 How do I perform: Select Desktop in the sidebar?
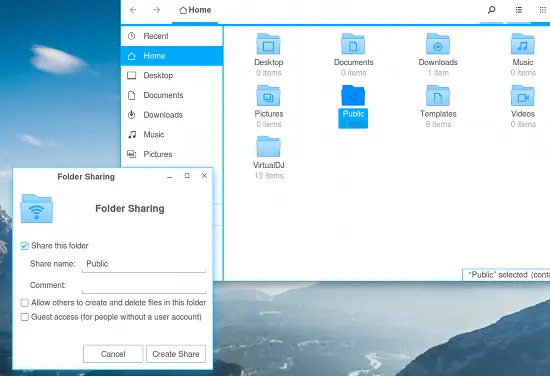click(x=172, y=75)
